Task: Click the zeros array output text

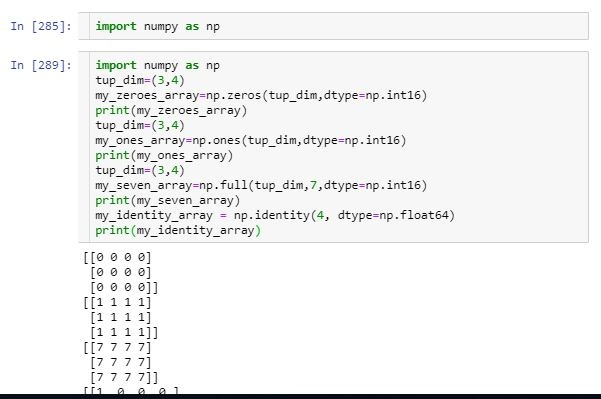Action: [x=120, y=272]
